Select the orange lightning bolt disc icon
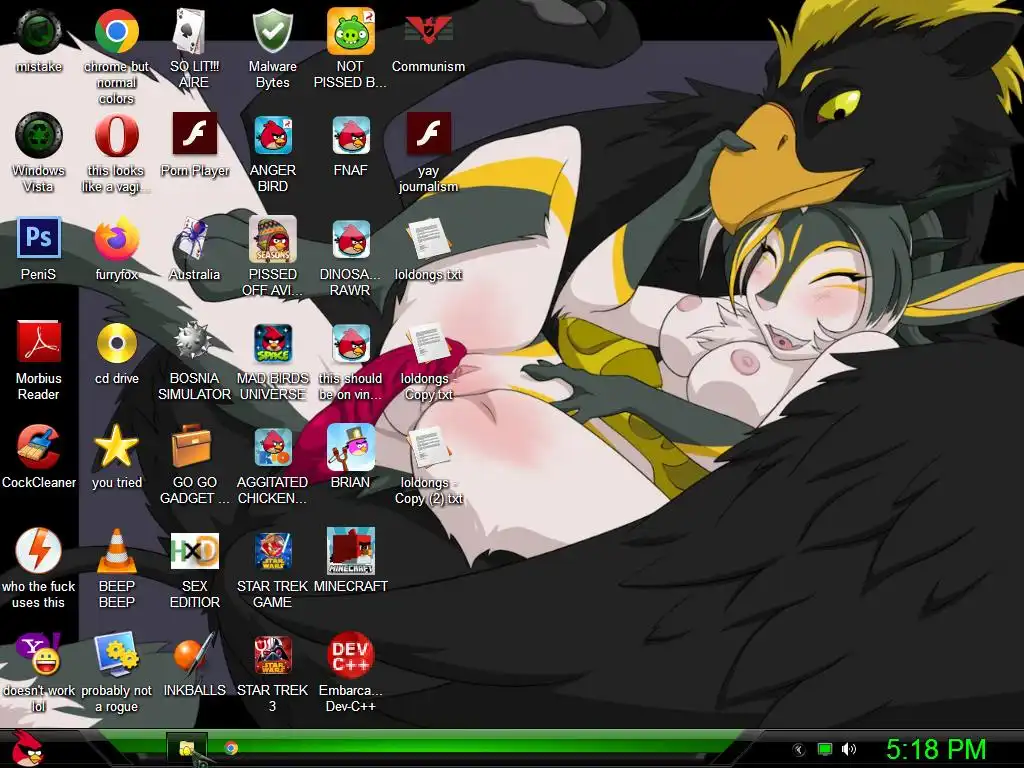Image resolution: width=1024 pixels, height=768 pixels. 39,551
